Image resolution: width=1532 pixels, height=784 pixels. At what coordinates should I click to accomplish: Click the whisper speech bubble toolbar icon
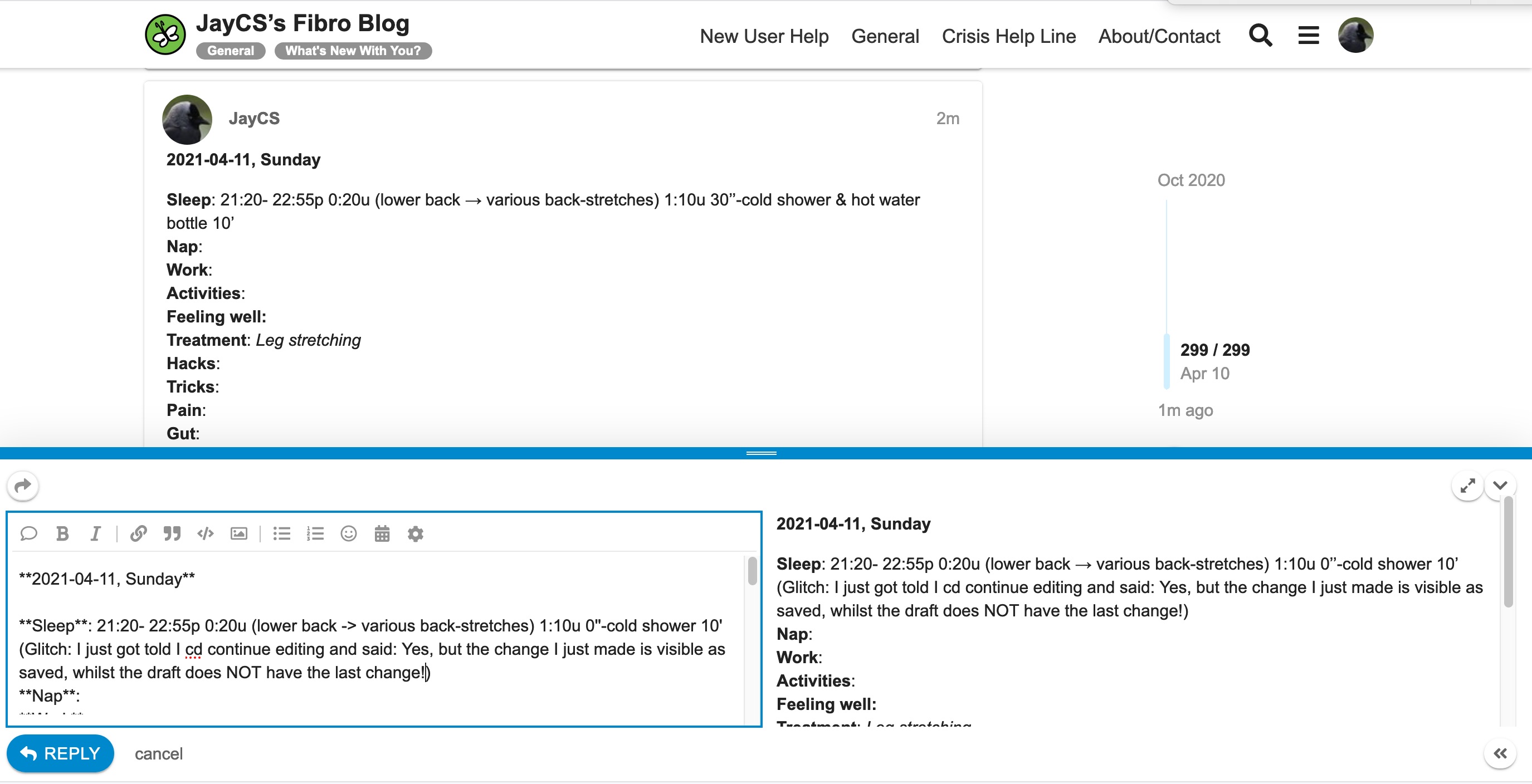click(28, 533)
